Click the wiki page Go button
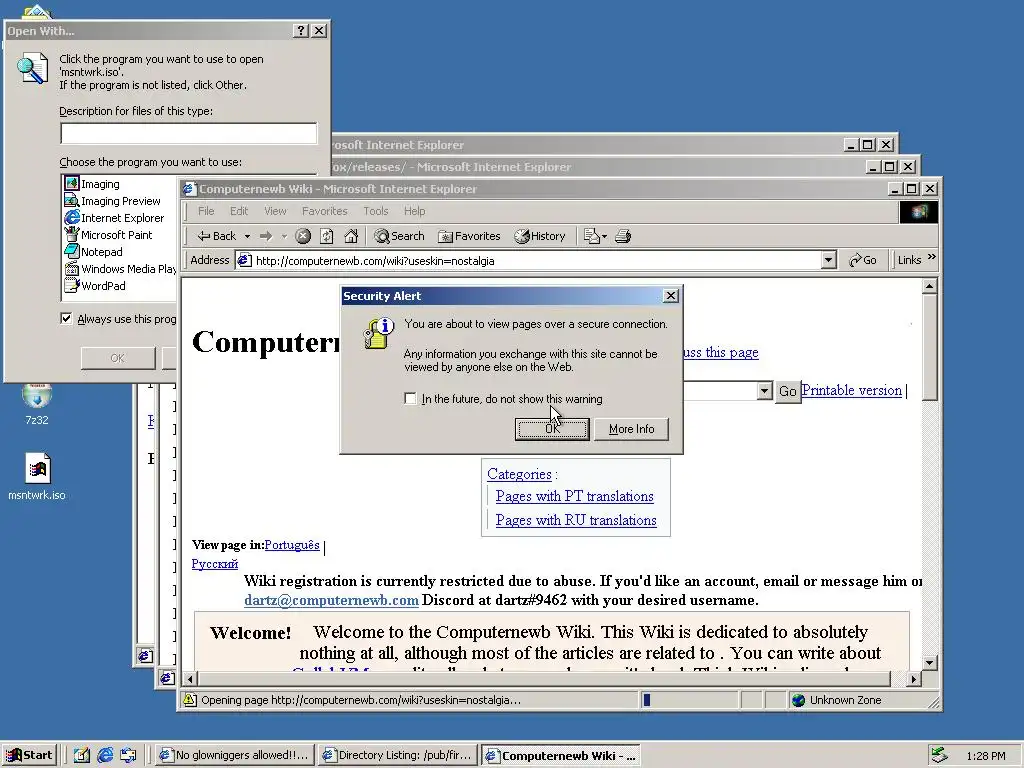 coord(788,391)
